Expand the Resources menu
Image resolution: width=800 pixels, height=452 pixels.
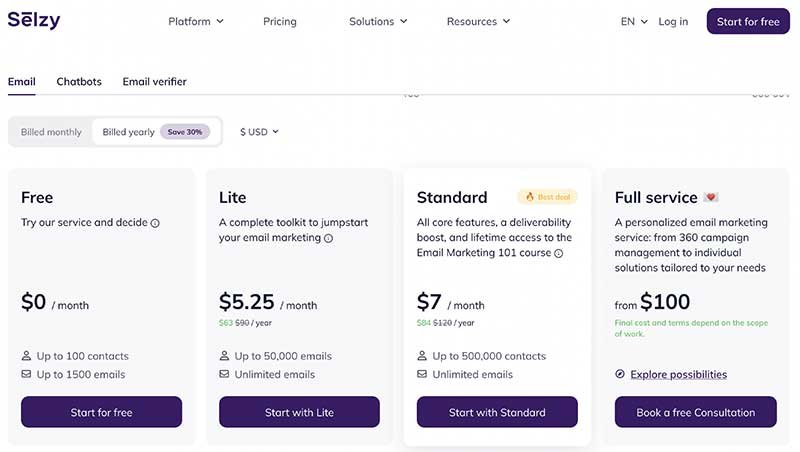[478, 21]
